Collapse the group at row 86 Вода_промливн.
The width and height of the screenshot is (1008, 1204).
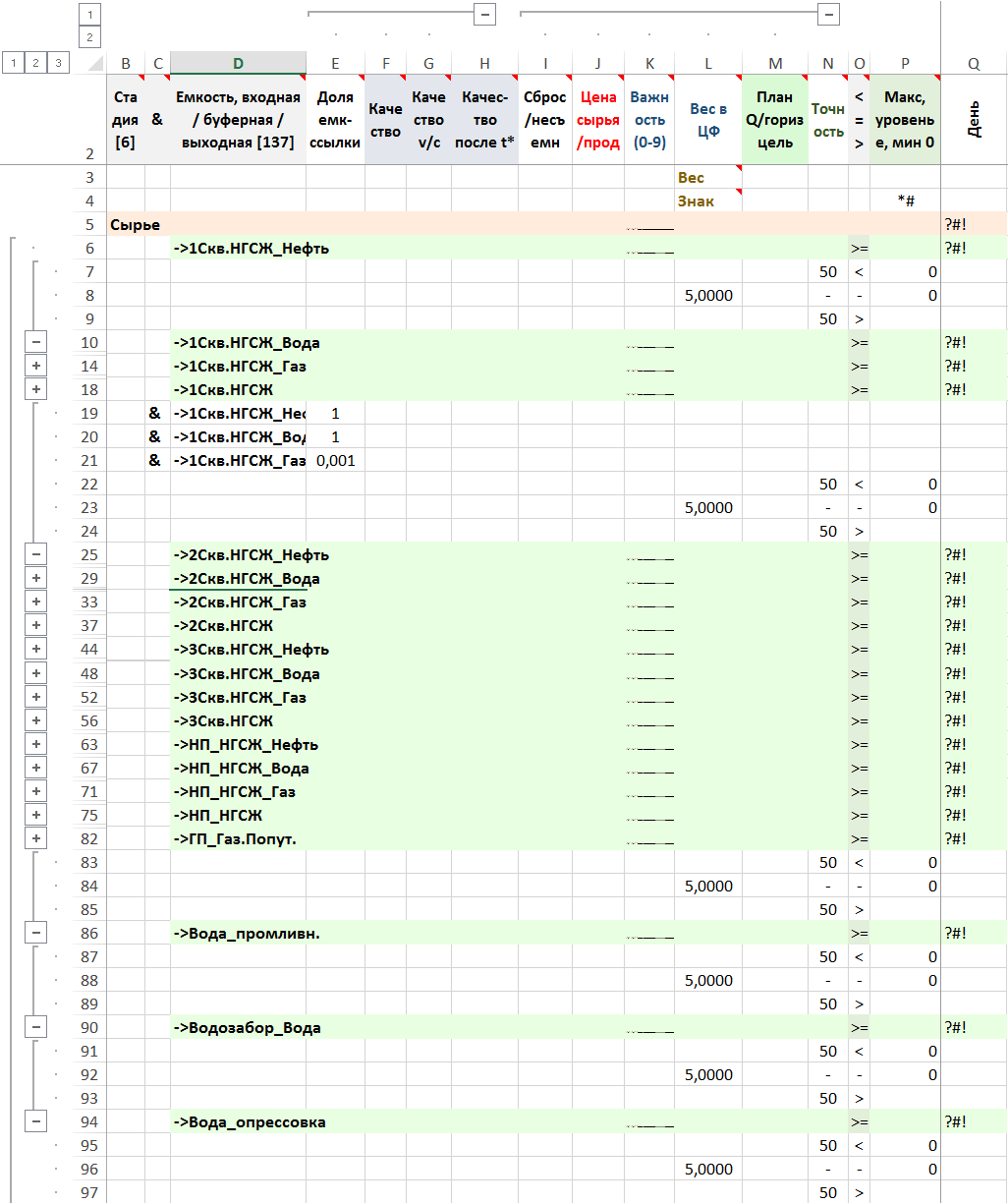coord(36,933)
